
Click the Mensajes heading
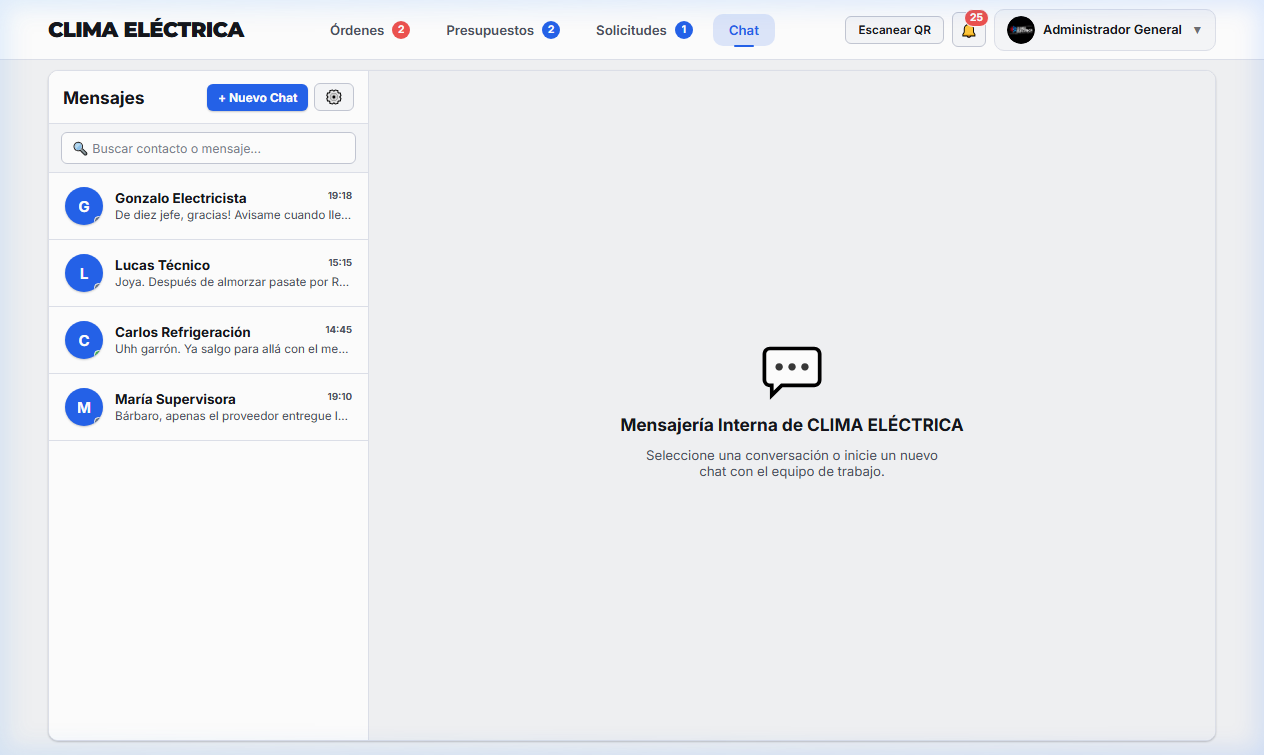click(104, 98)
